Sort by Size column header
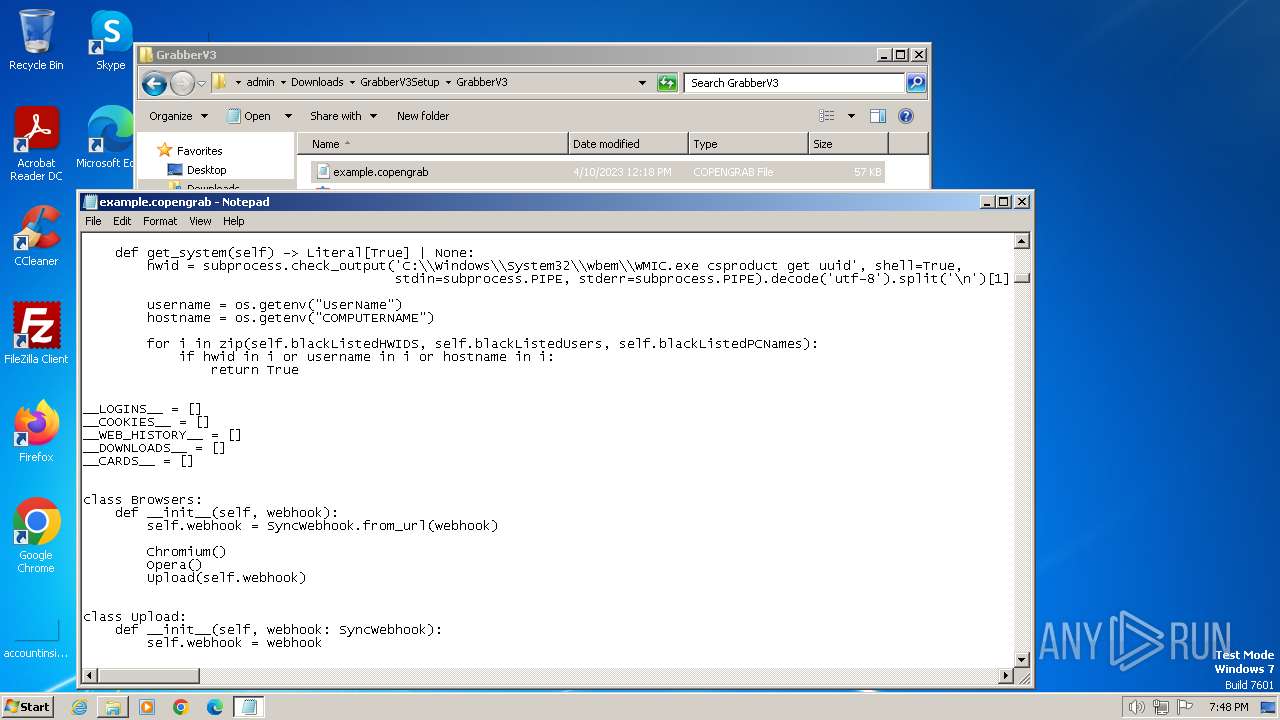The width and height of the screenshot is (1280, 720). (x=848, y=144)
